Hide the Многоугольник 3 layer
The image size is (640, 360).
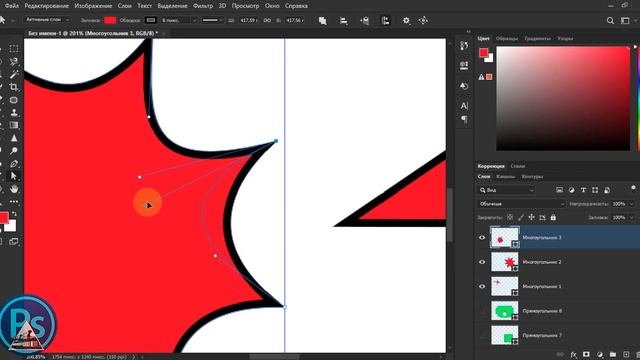coord(482,238)
